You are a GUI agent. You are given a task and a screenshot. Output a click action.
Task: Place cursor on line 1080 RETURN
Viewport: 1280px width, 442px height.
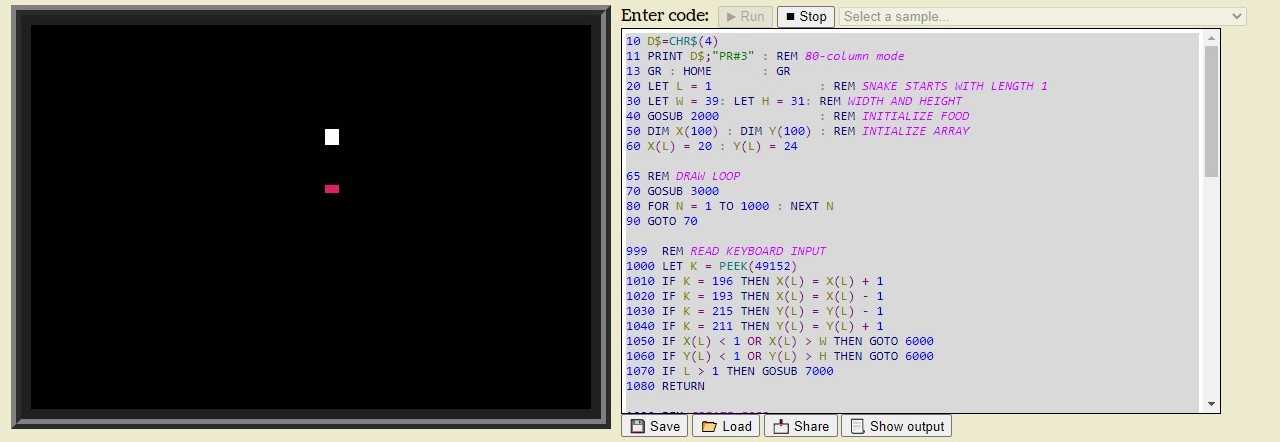[x=682, y=386]
